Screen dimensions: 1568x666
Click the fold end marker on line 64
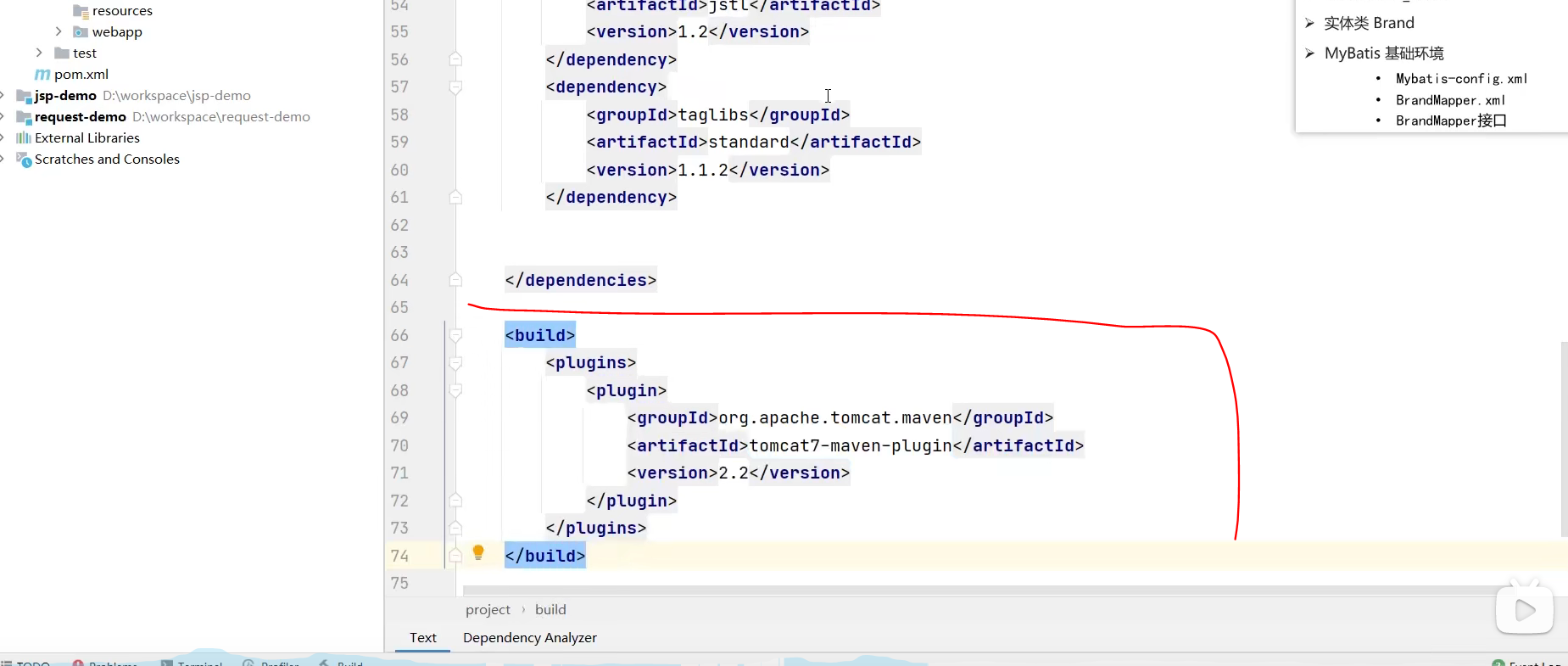[455, 280]
